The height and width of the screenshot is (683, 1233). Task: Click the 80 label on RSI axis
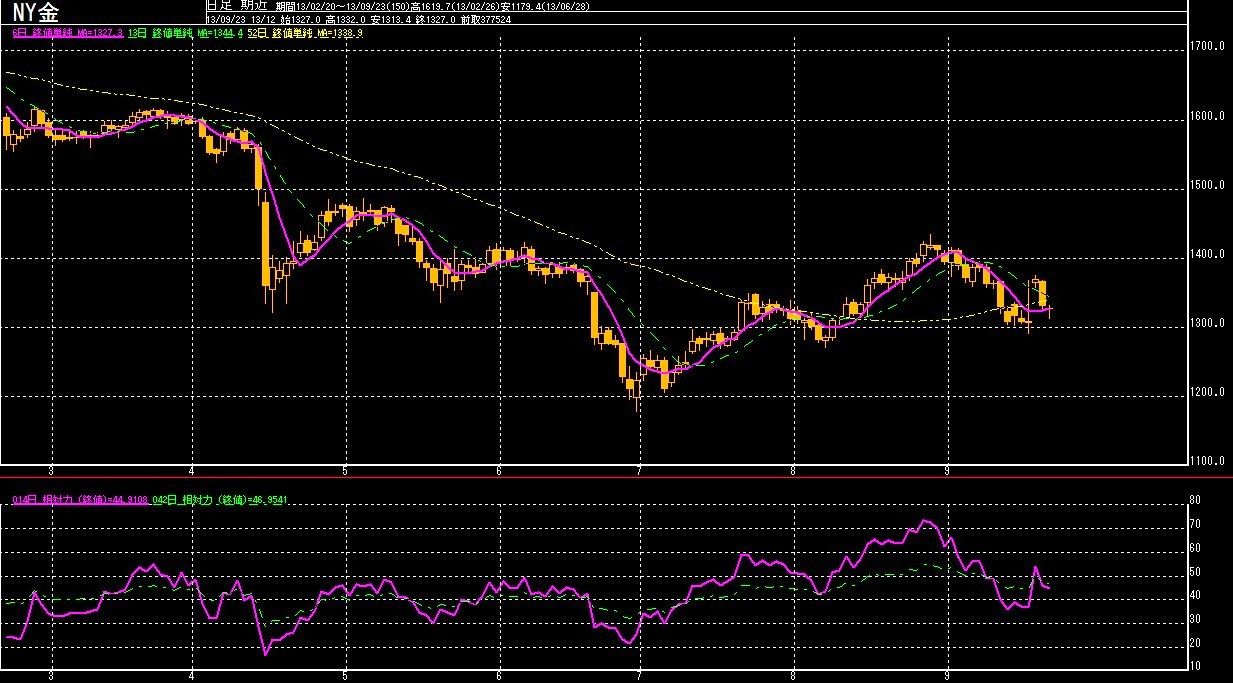click(x=1195, y=500)
